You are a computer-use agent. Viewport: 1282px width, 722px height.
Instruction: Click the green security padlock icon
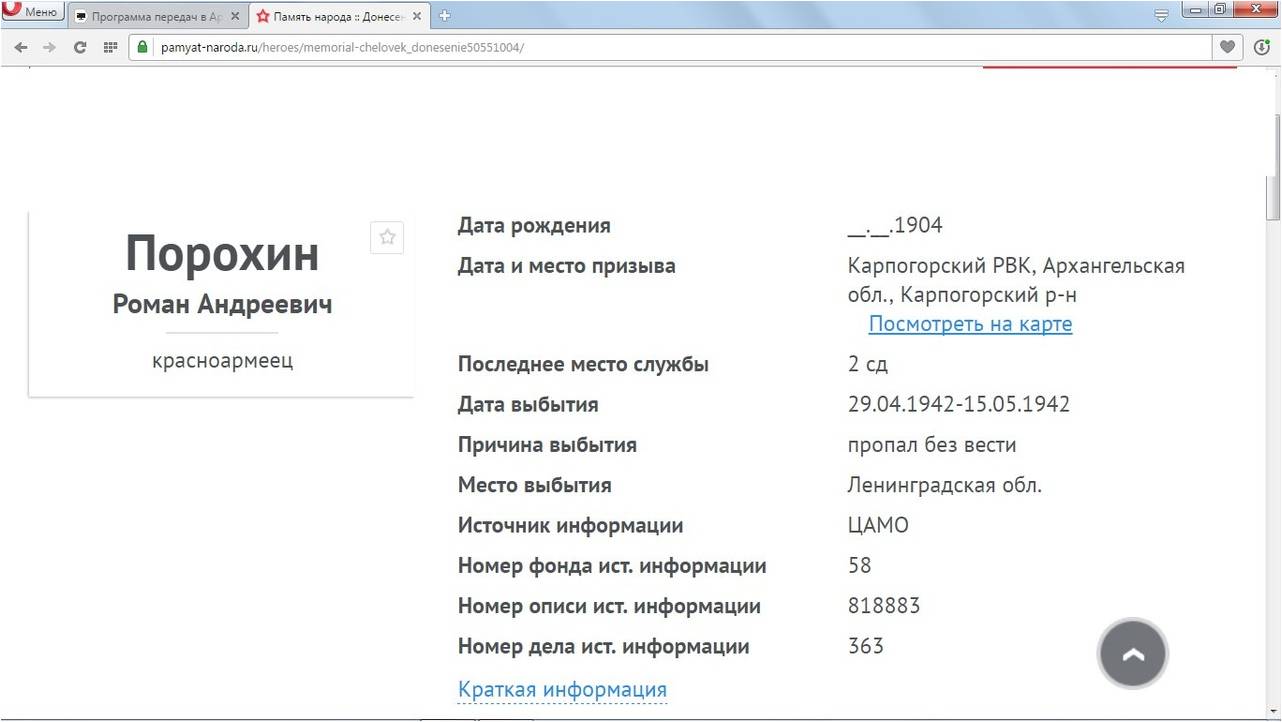[x=142, y=47]
